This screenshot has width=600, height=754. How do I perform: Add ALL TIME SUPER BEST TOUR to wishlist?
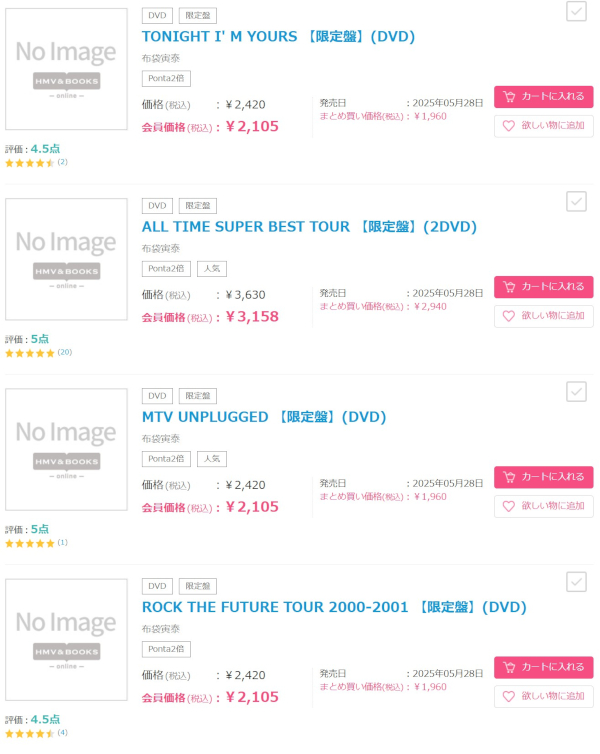tap(543, 316)
